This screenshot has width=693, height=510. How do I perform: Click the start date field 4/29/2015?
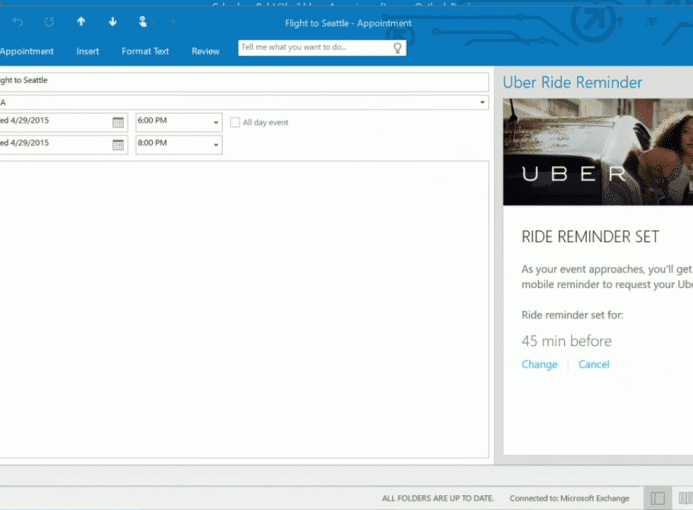point(64,122)
